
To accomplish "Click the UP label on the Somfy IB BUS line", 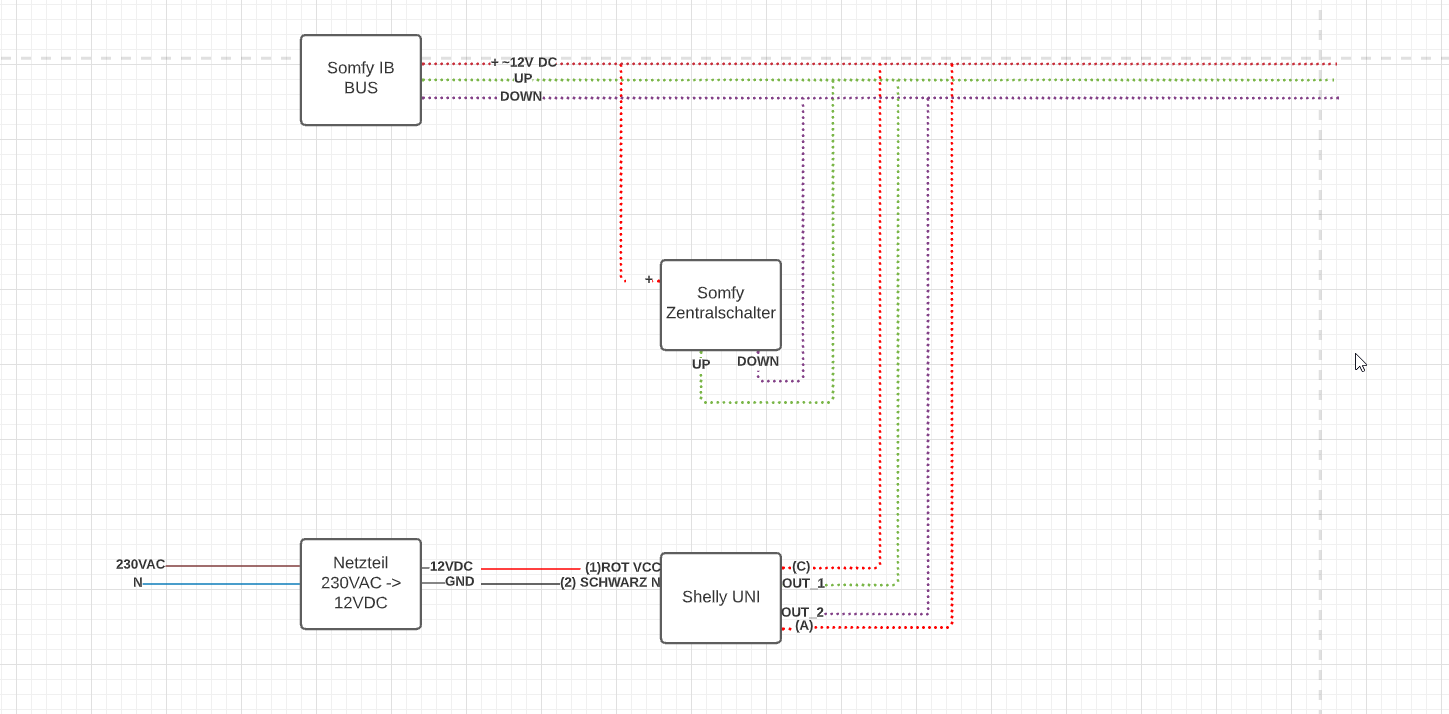I will pos(523,79).
